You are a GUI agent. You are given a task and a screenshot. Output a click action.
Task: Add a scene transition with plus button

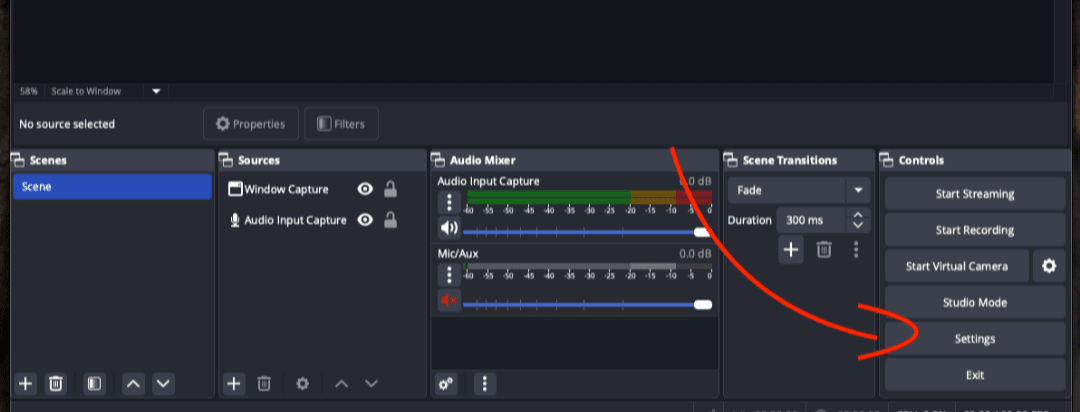pos(791,250)
